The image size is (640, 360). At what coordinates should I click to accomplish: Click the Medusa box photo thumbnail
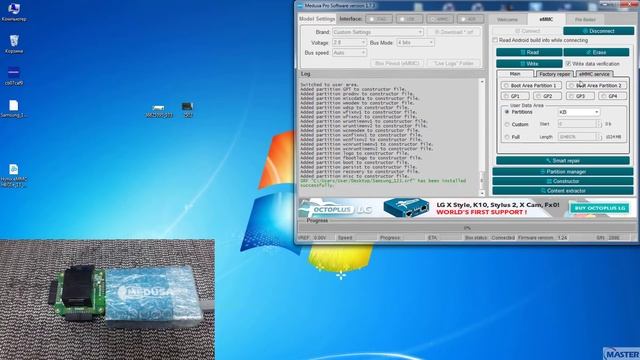[107, 299]
